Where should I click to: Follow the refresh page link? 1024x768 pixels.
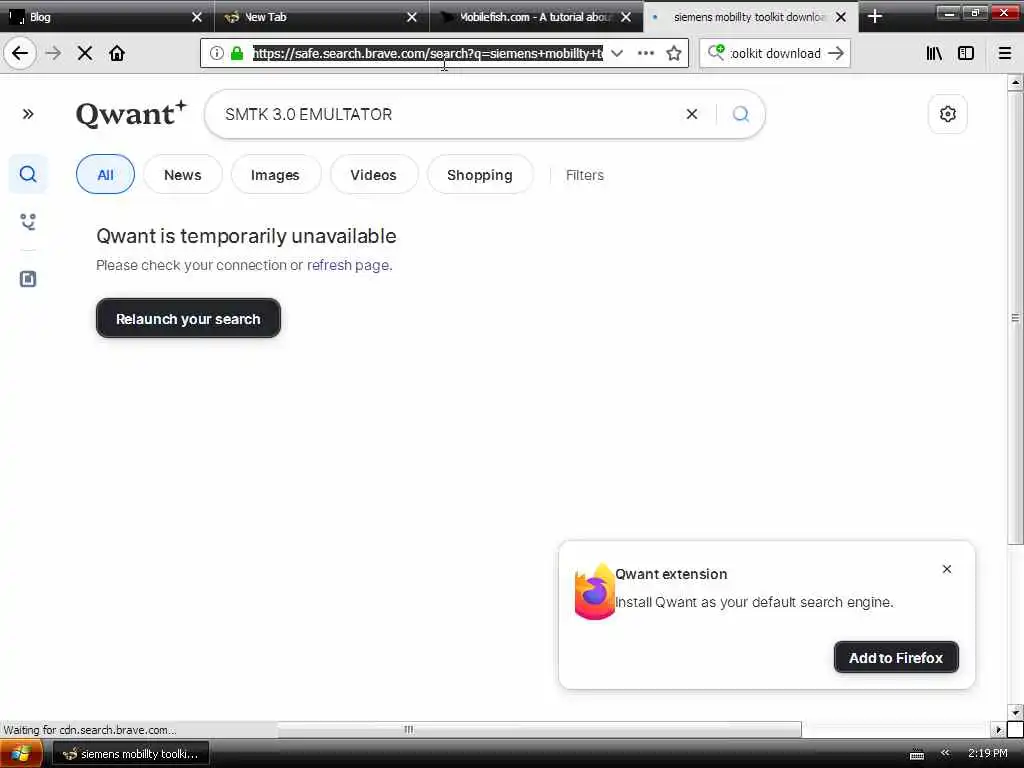[348, 265]
